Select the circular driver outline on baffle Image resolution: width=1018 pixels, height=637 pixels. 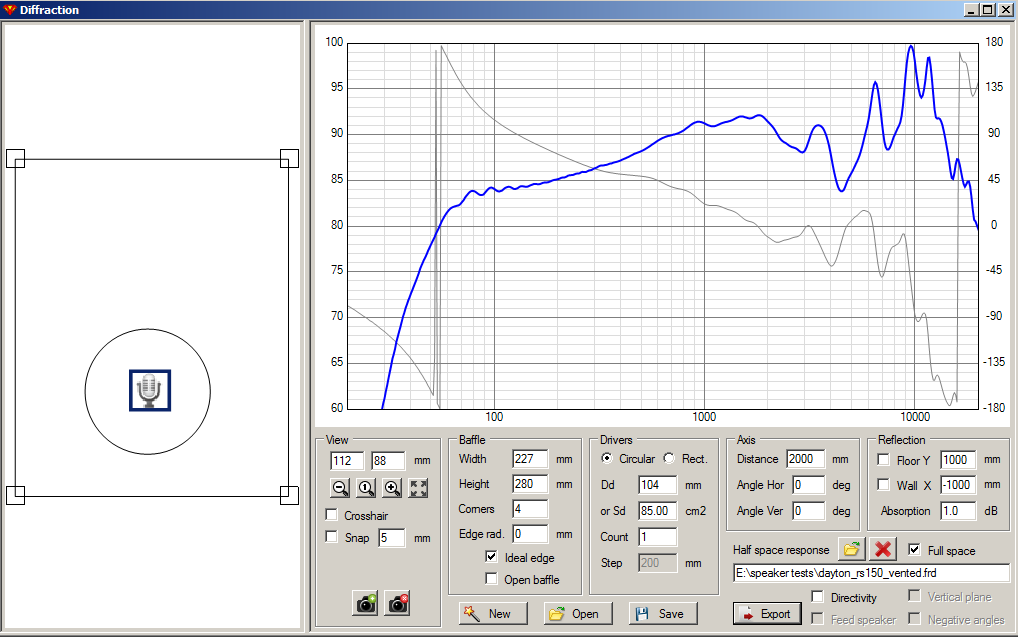click(x=147, y=392)
